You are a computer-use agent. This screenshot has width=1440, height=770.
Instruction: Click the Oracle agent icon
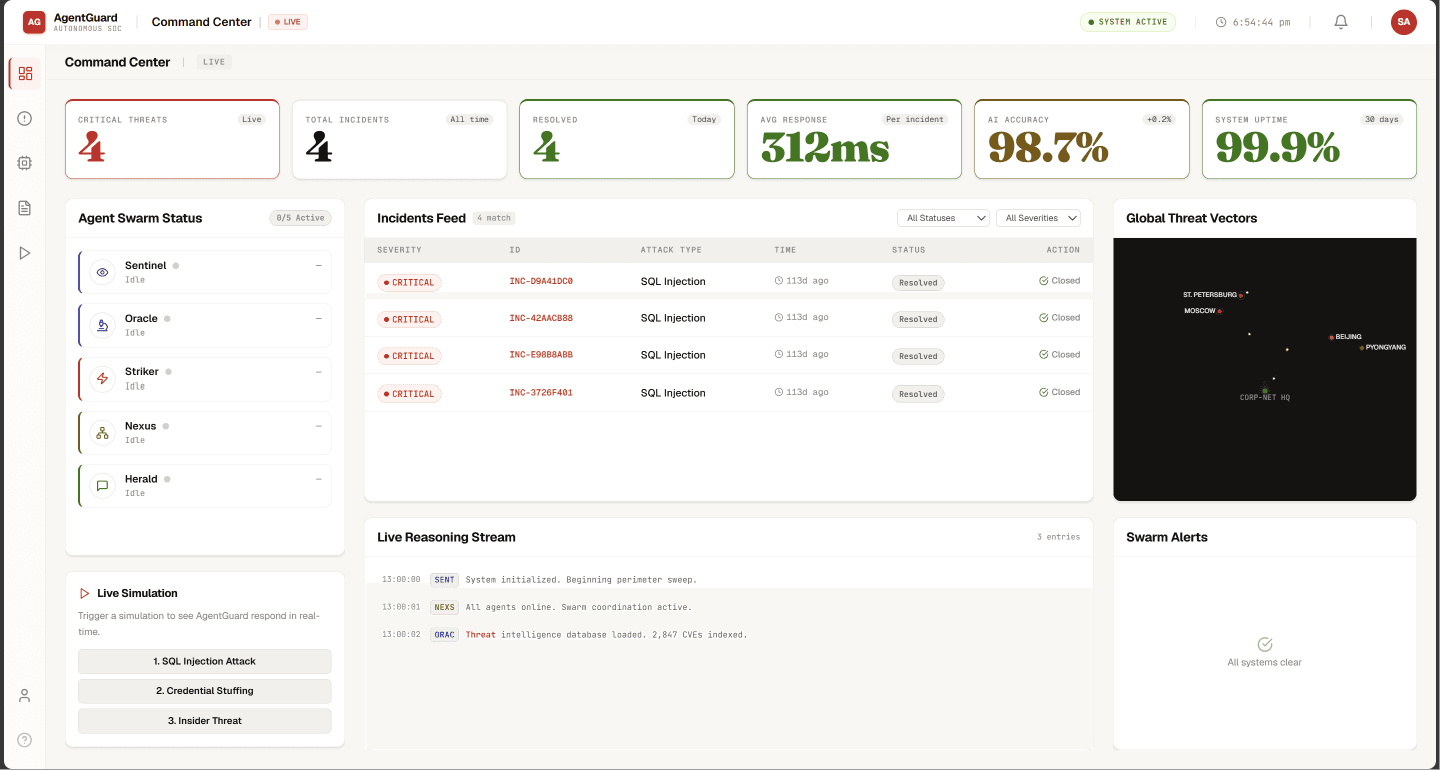(x=102, y=325)
